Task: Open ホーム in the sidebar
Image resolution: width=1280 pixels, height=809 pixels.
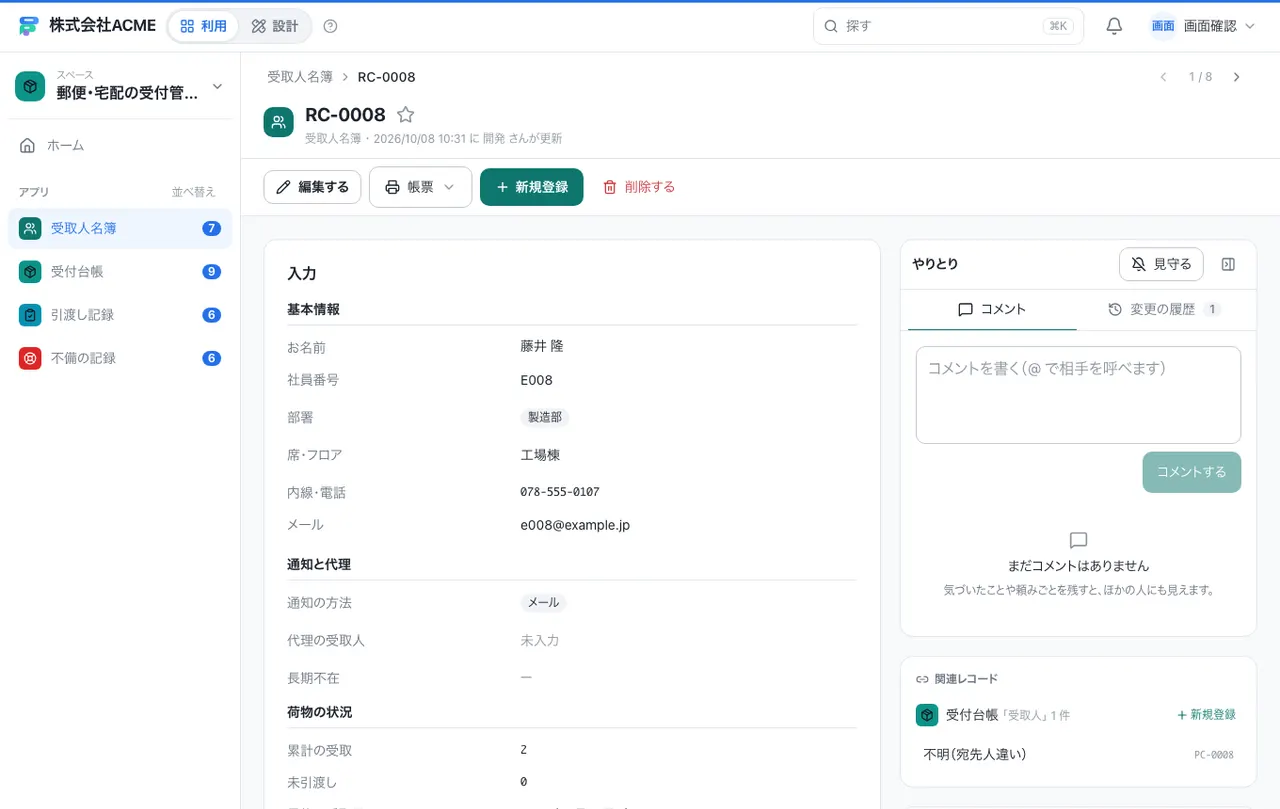Action: coord(120,145)
